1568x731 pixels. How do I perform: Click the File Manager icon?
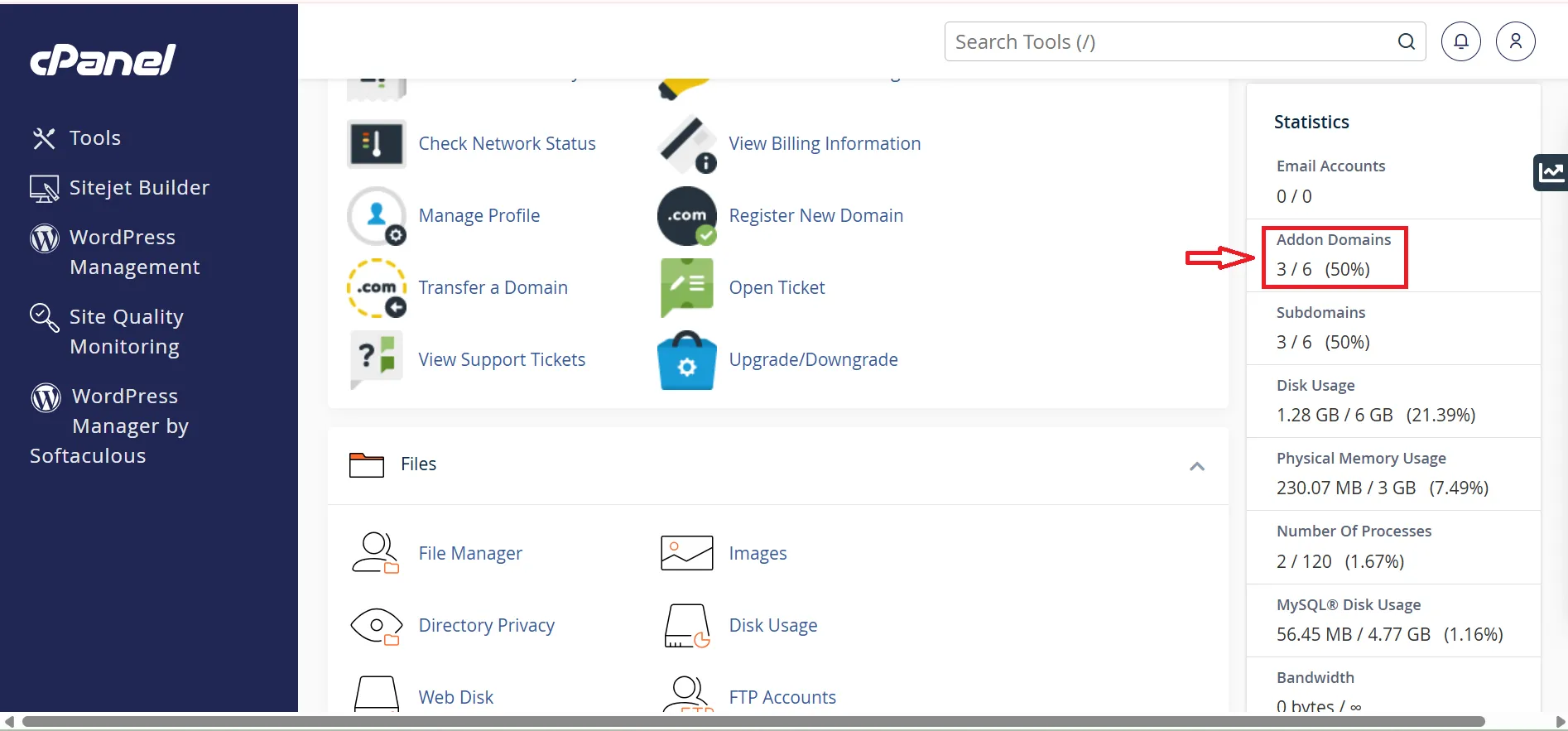tap(377, 553)
